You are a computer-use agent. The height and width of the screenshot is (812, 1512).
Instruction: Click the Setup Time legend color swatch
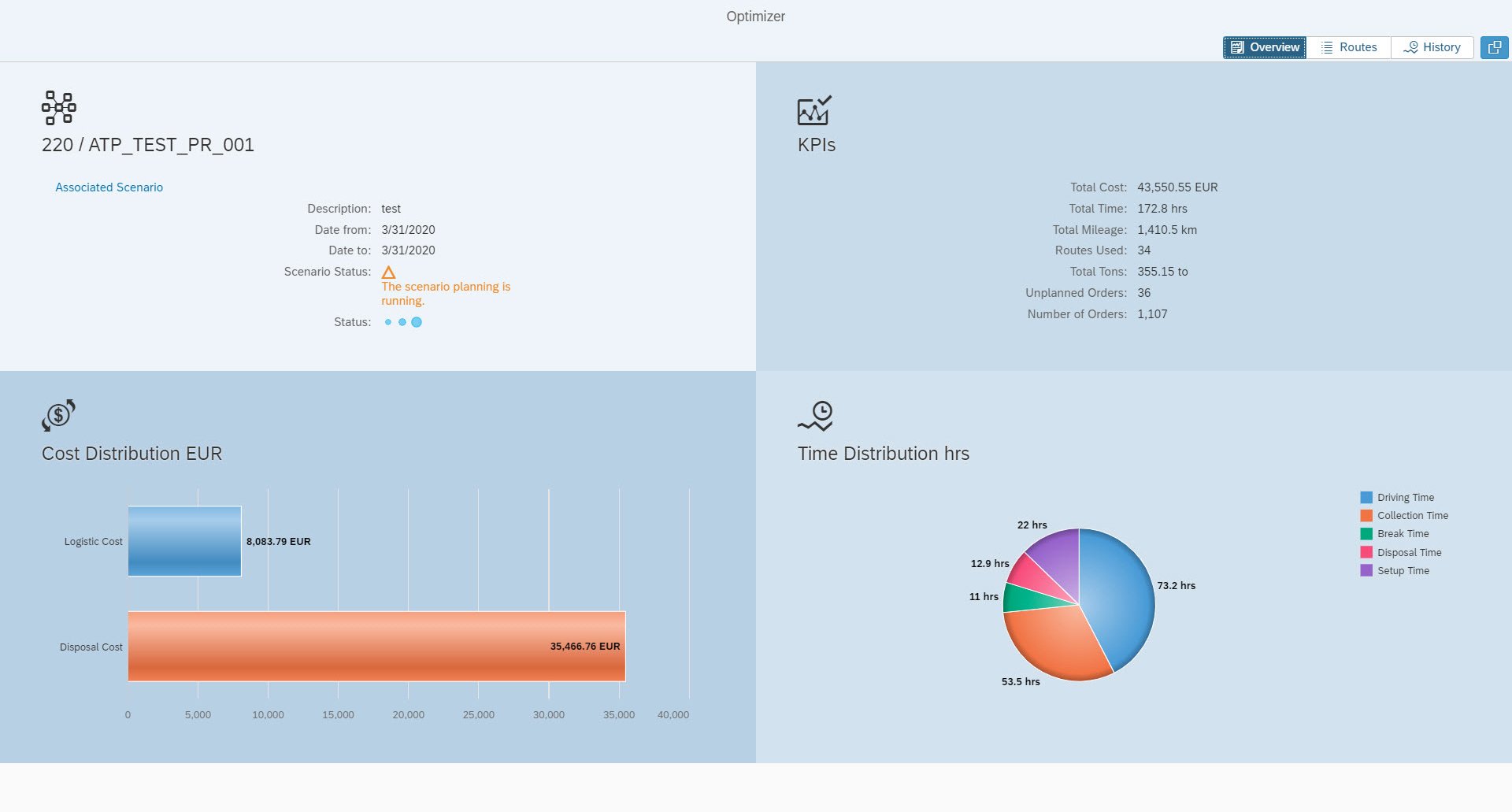coord(1366,571)
